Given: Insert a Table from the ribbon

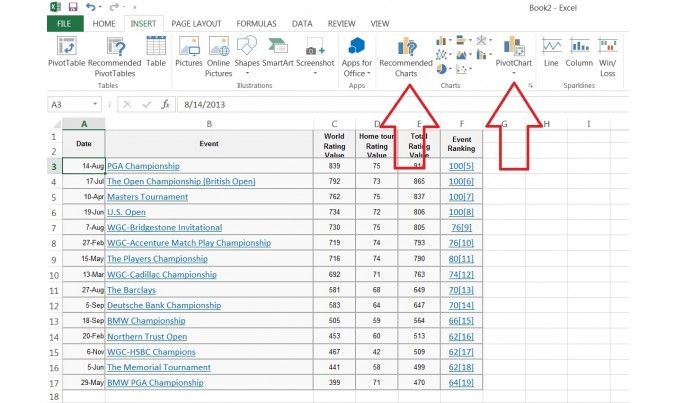Looking at the screenshot, I should [156, 53].
